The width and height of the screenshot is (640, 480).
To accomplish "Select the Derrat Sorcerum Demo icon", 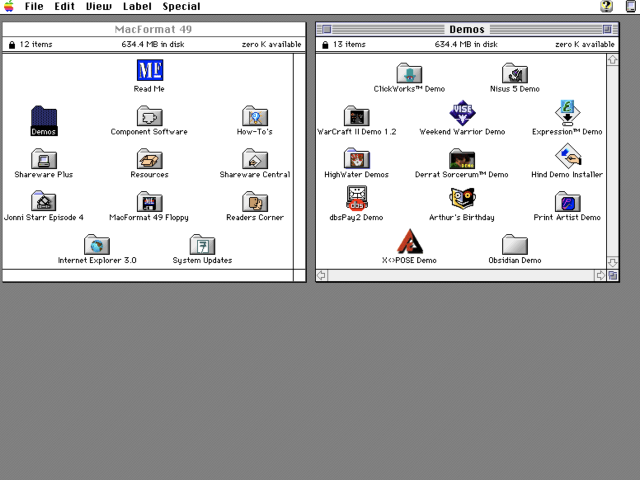I will point(462,159).
